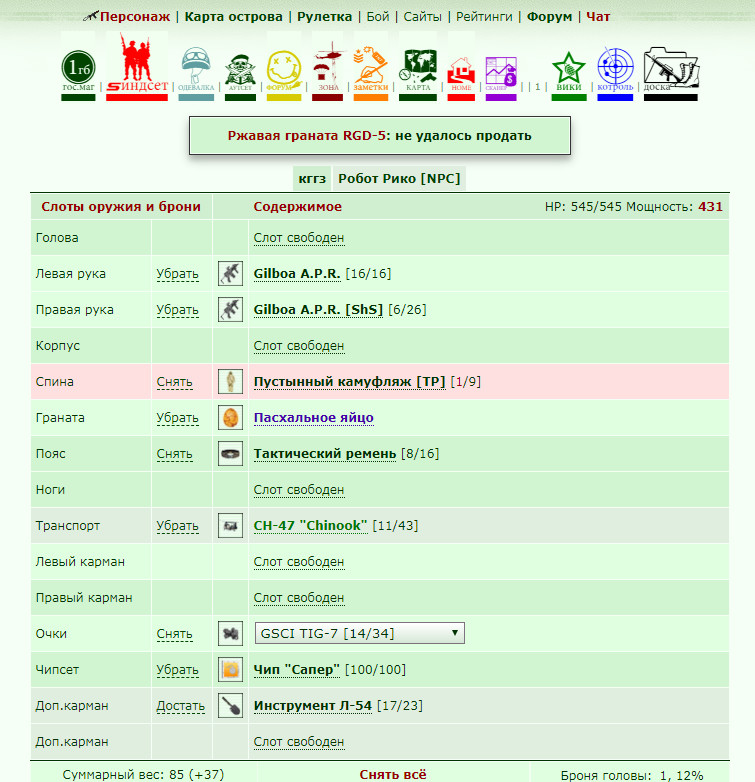The width and height of the screenshot is (755, 782).
Task: Click the Мощность value 431
Action: point(711,206)
